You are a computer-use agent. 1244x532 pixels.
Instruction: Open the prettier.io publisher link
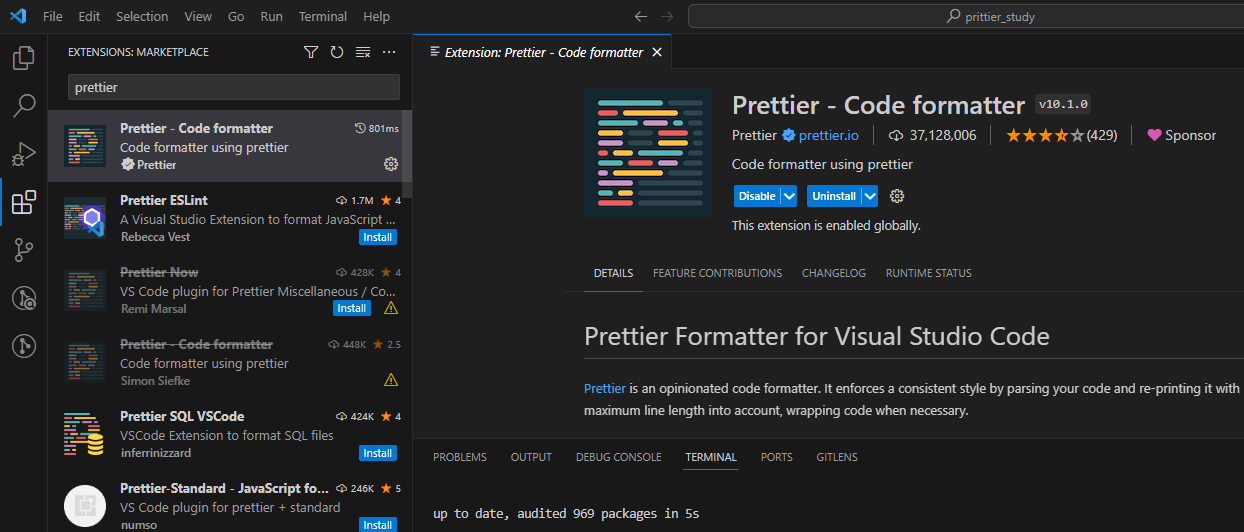click(829, 135)
